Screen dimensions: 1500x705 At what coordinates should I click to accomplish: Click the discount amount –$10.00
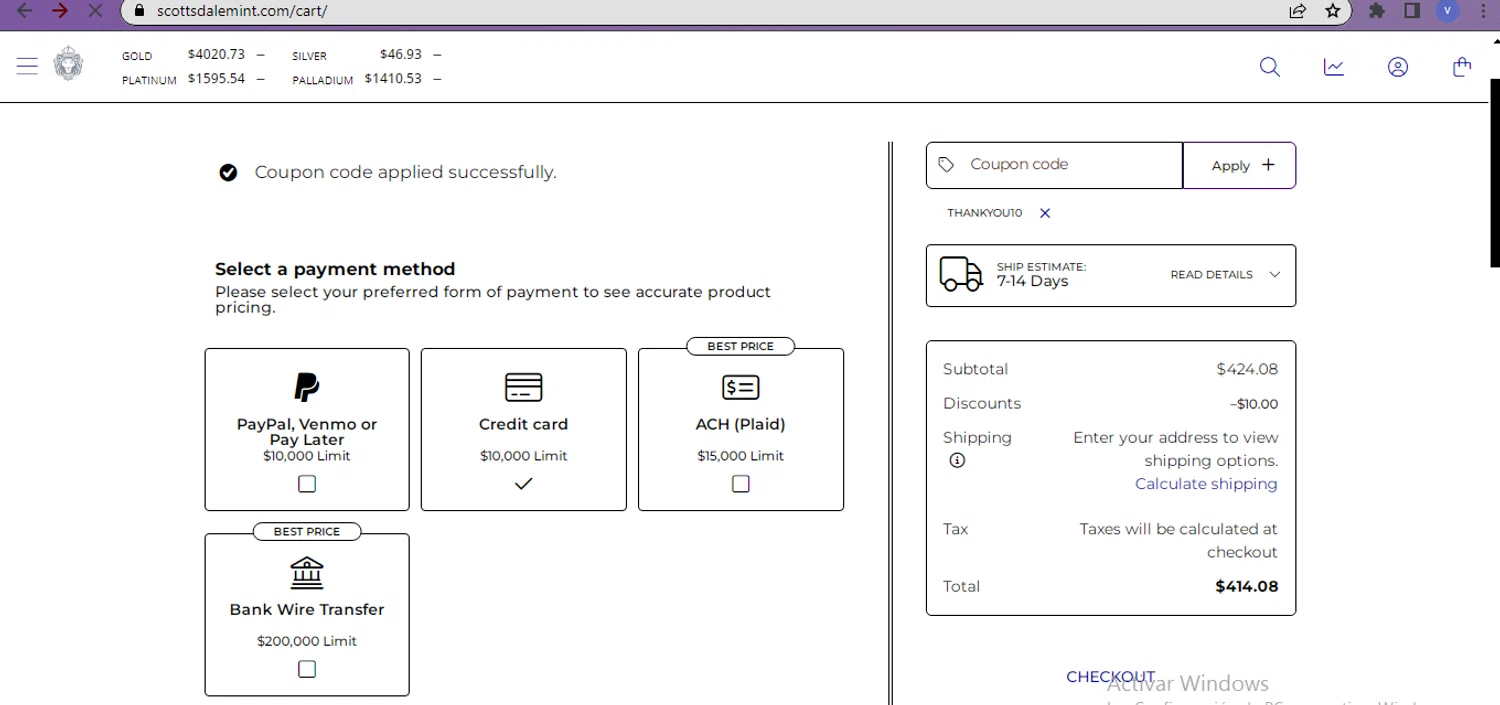1254,404
